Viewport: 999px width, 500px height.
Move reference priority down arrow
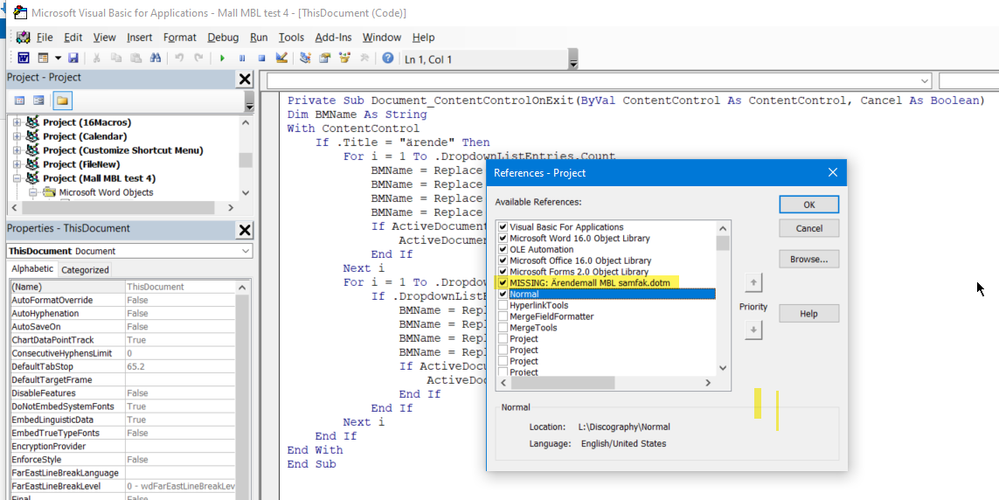[753, 330]
